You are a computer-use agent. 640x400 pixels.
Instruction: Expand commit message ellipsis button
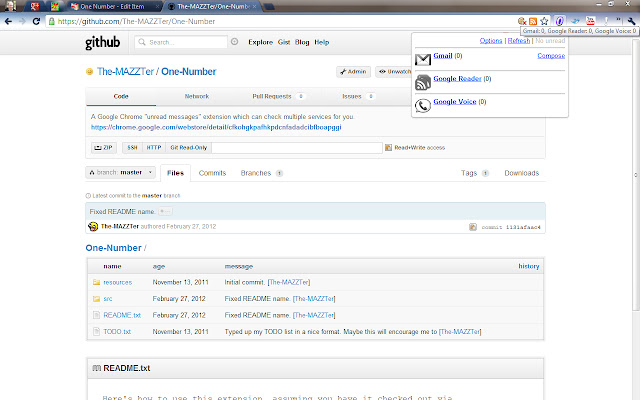point(165,211)
